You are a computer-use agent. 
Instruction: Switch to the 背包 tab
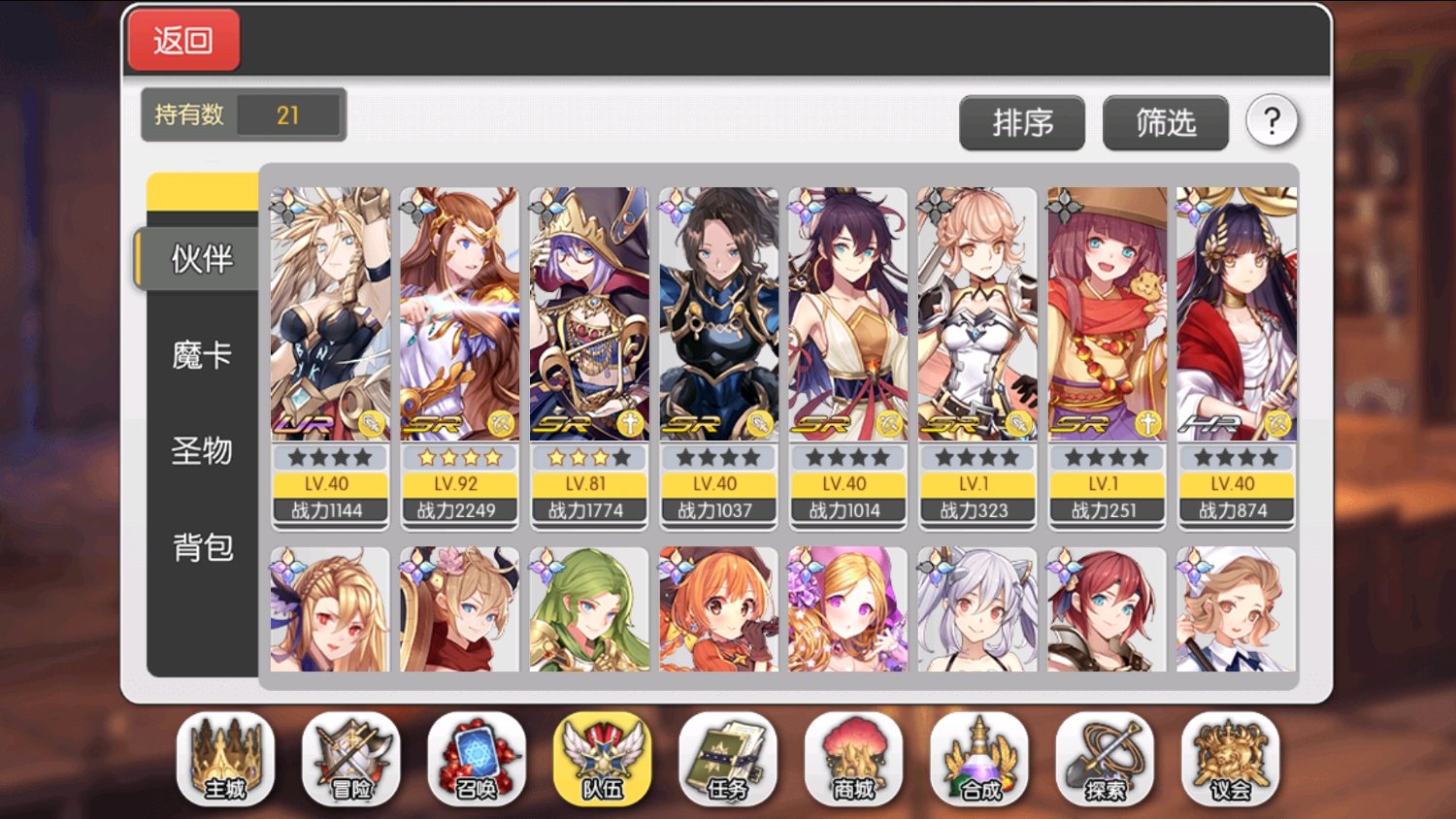tap(202, 547)
